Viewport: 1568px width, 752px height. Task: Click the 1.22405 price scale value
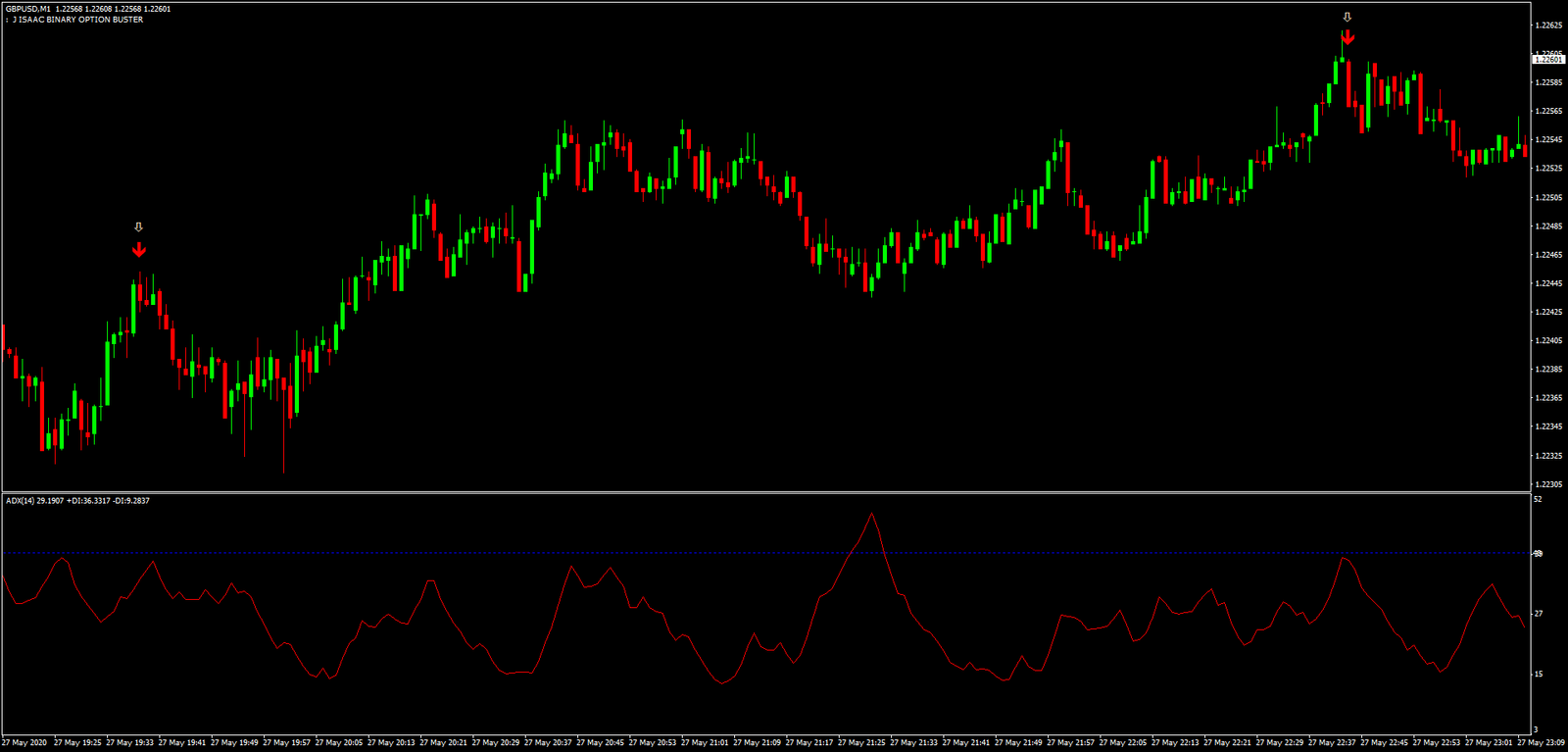click(1548, 341)
